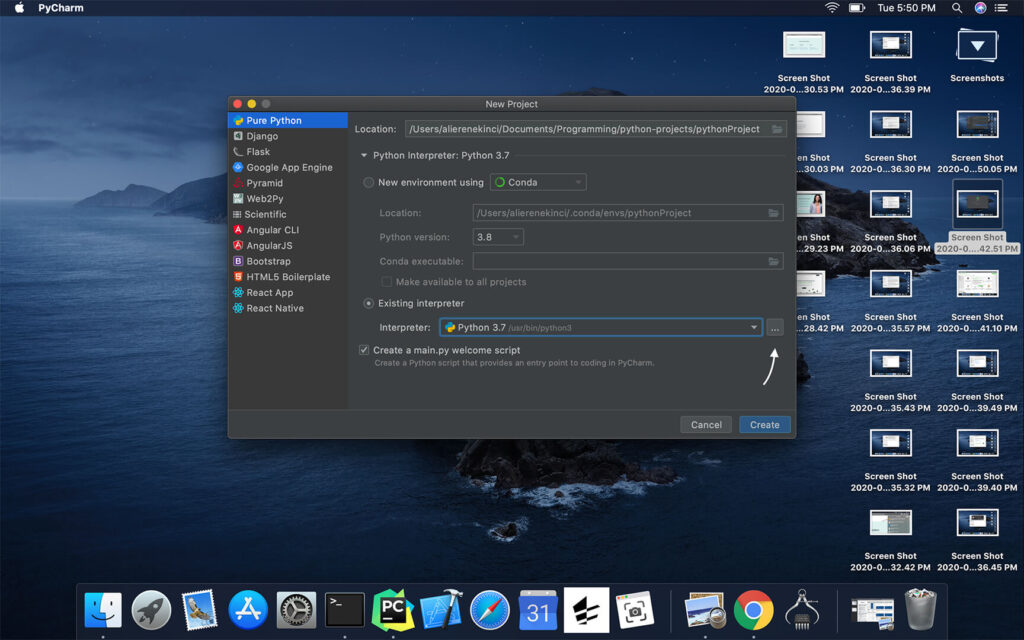
Task: Open the Interpreter Python 3.7 dropdown
Action: point(601,327)
